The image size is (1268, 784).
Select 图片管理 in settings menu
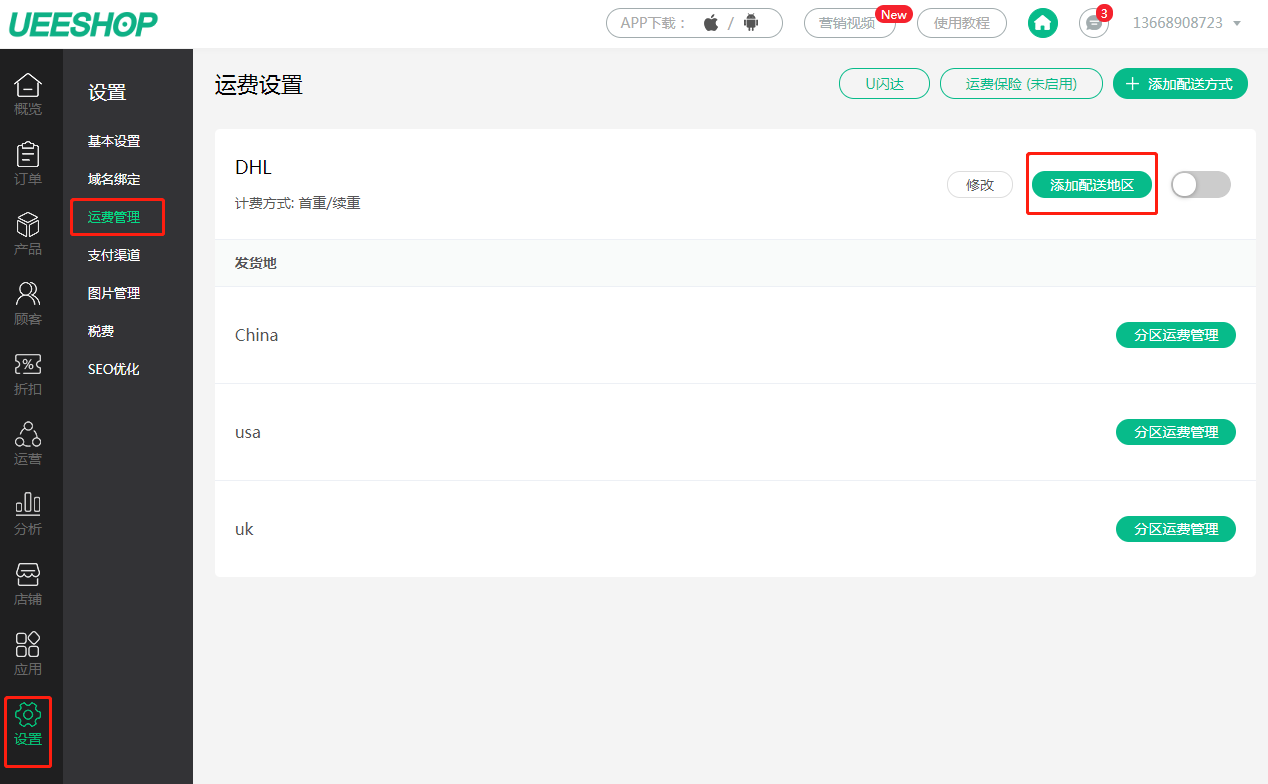tap(114, 294)
